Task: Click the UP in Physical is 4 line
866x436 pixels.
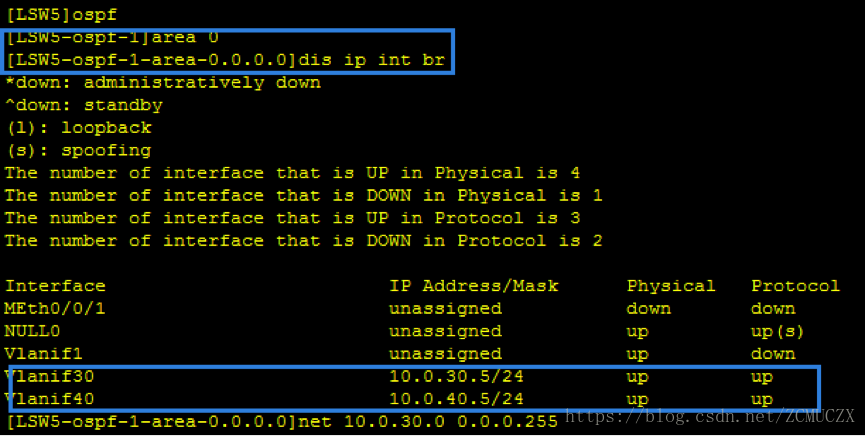Action: pyautogui.click(x=292, y=173)
